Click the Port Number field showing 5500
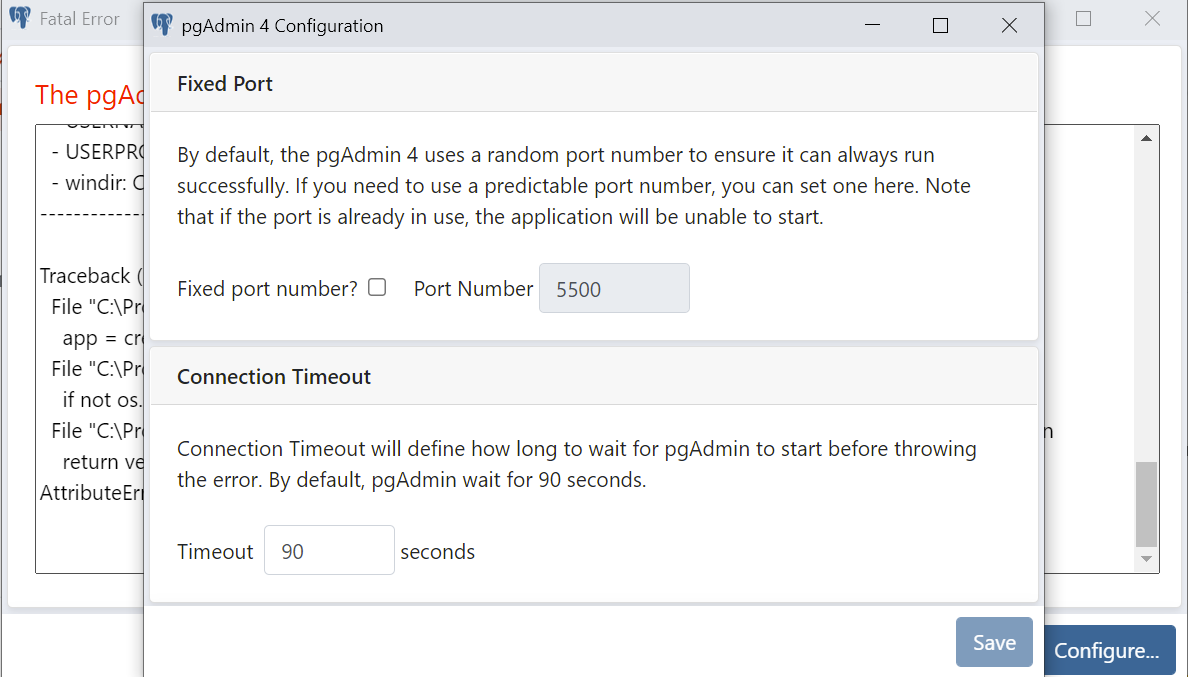Screen dimensions: 1188x677 tap(614, 289)
